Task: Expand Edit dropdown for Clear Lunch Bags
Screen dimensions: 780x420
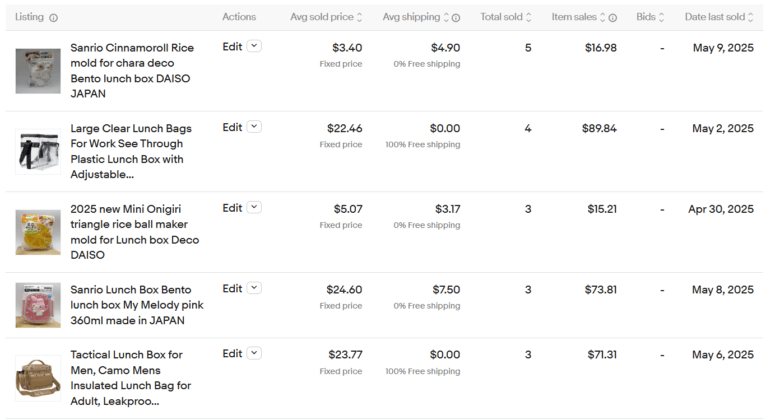Action: click(254, 127)
